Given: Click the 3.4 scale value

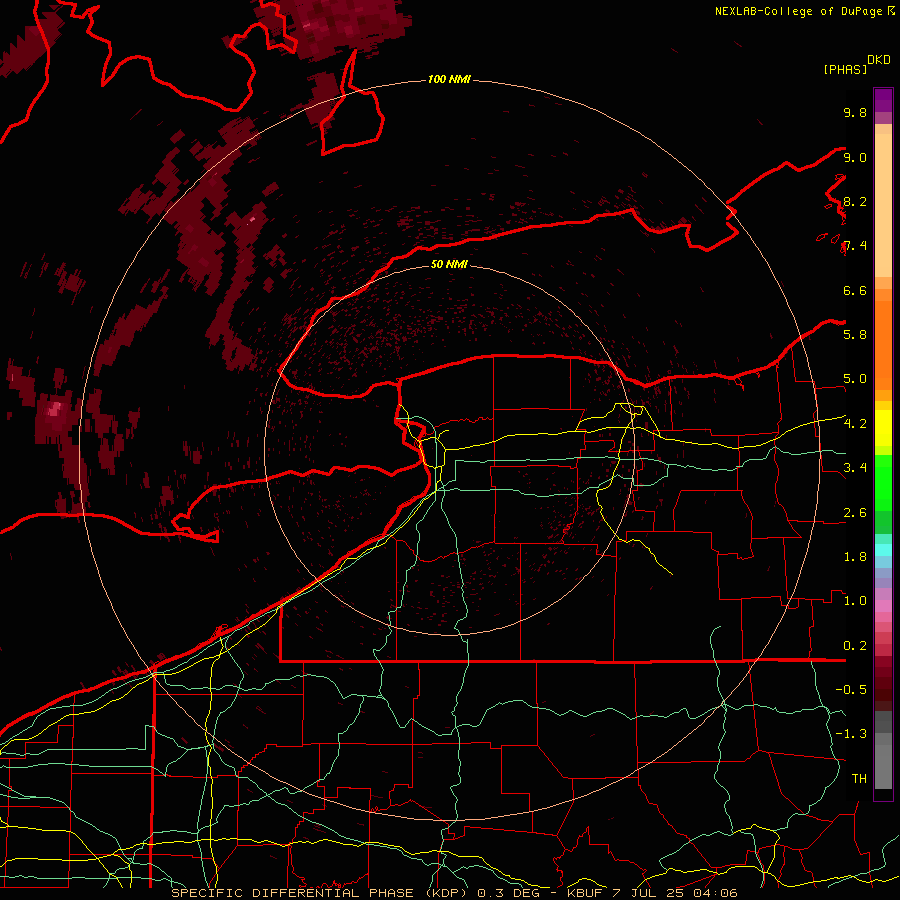Looking at the screenshot, I should point(855,468).
